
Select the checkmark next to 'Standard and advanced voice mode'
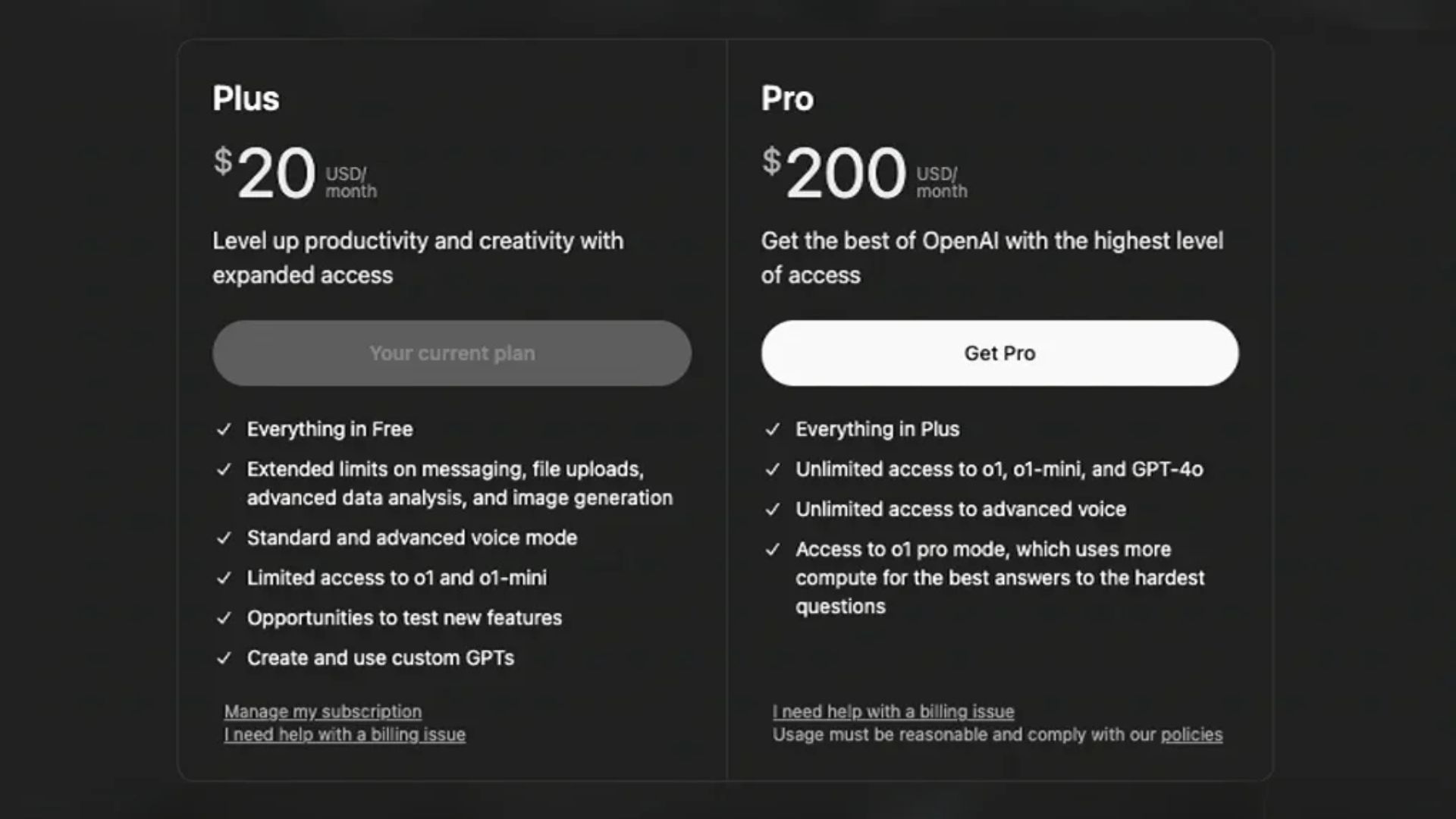click(224, 538)
